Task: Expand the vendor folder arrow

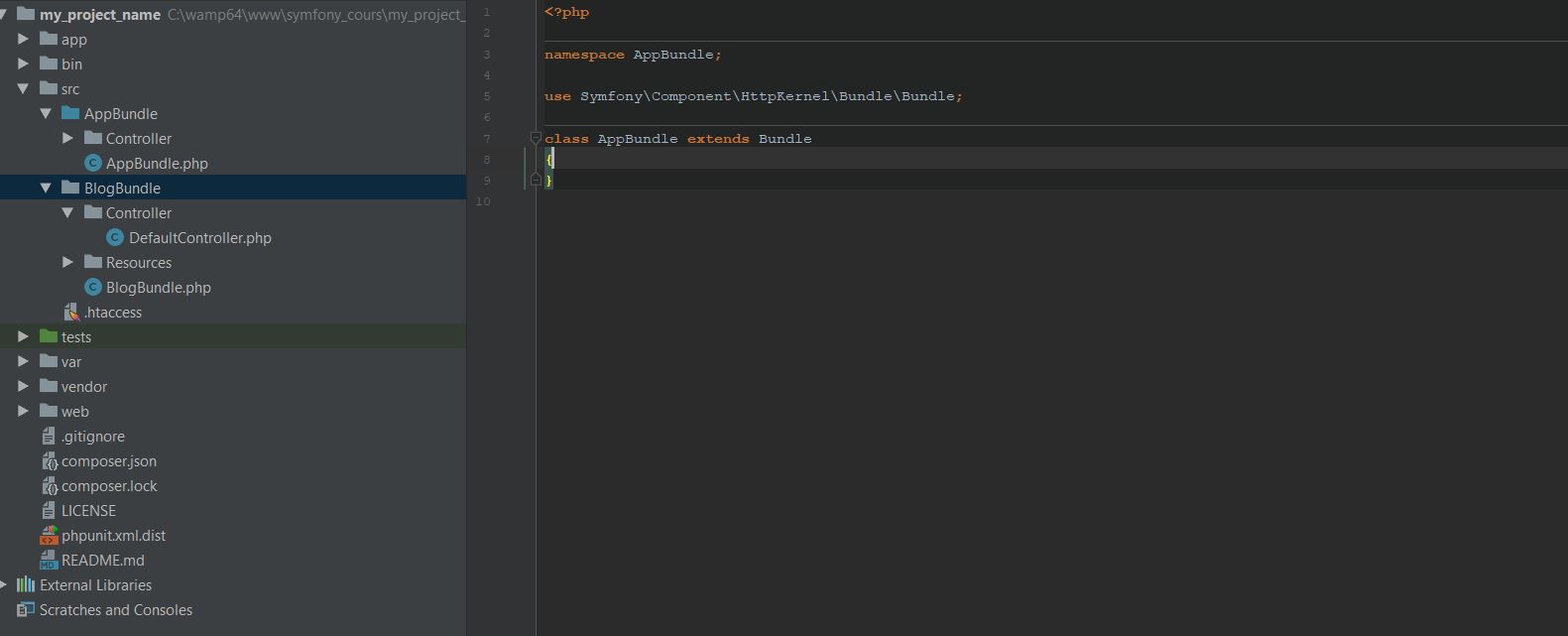Action: 23,386
